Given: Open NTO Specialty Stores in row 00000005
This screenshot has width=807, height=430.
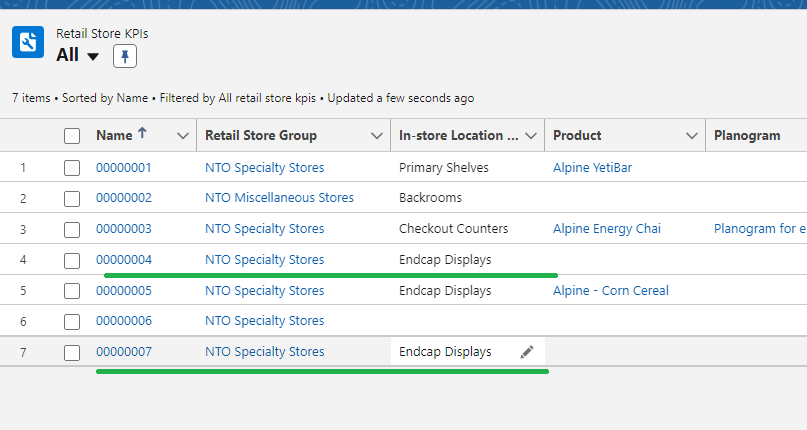Looking at the screenshot, I should pos(265,290).
